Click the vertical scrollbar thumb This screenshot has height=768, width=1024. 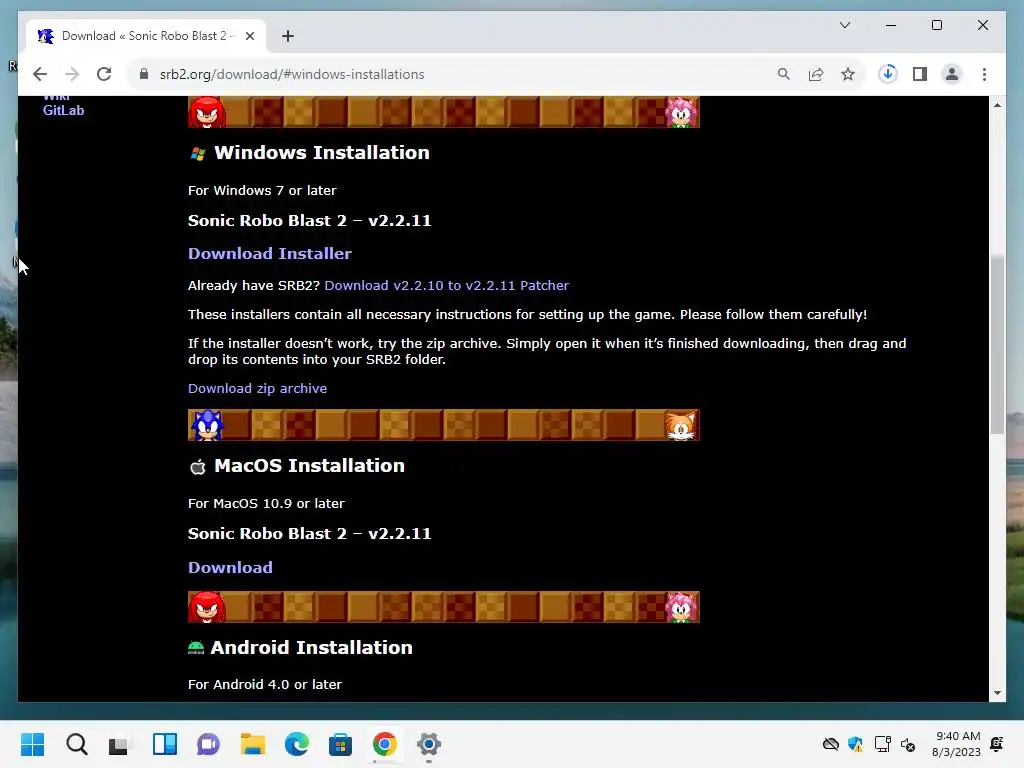click(997, 345)
